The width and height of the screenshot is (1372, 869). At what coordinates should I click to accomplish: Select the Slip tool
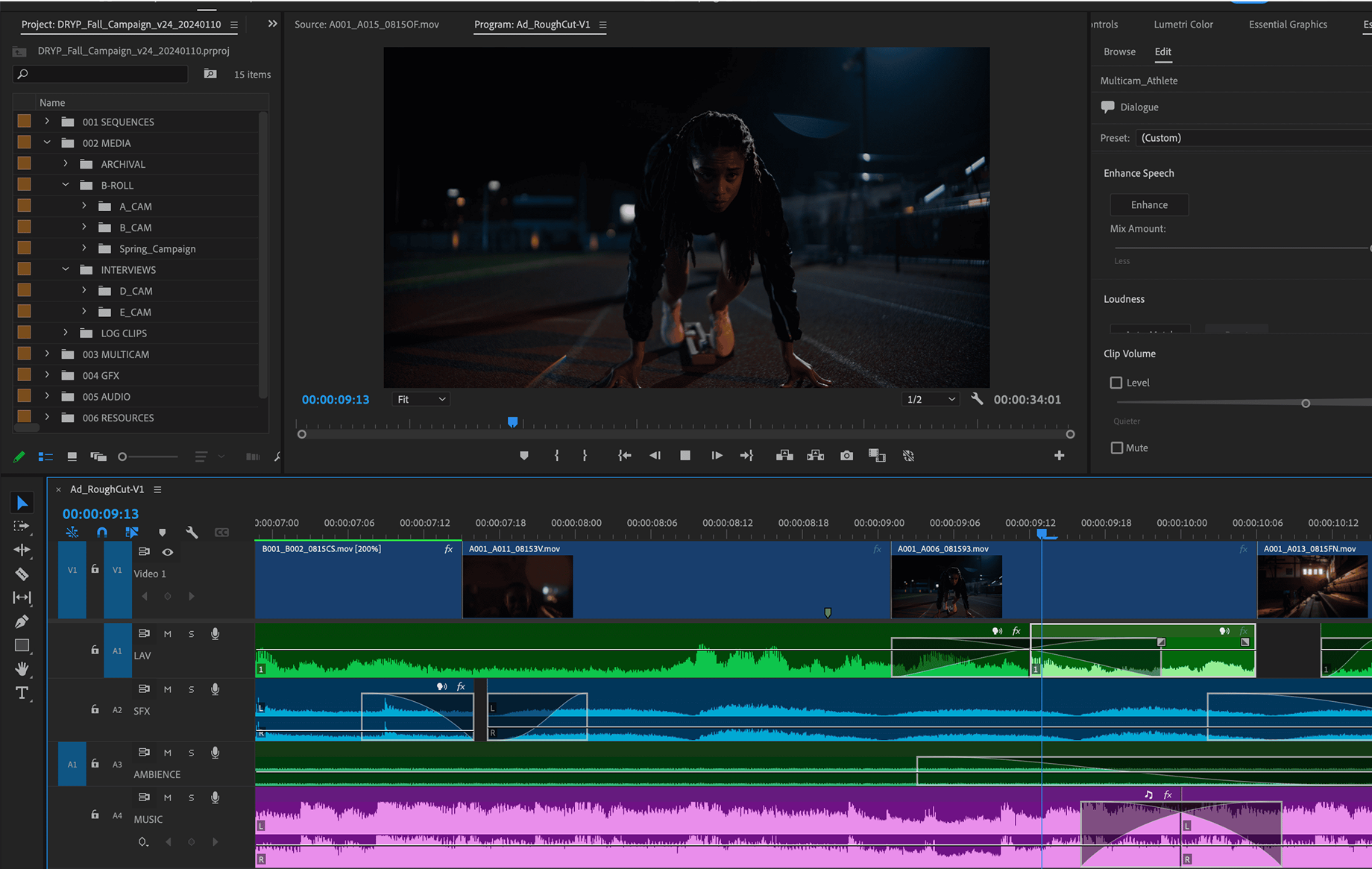click(x=22, y=597)
